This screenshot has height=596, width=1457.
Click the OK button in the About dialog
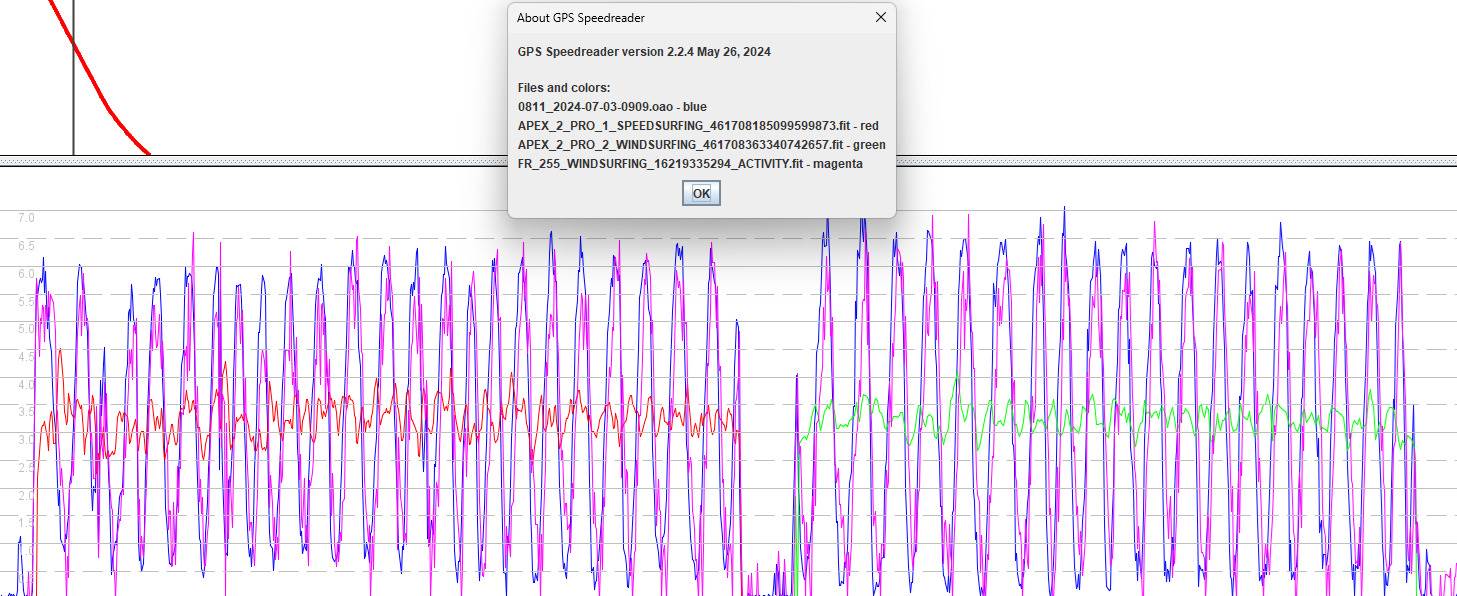click(x=701, y=193)
